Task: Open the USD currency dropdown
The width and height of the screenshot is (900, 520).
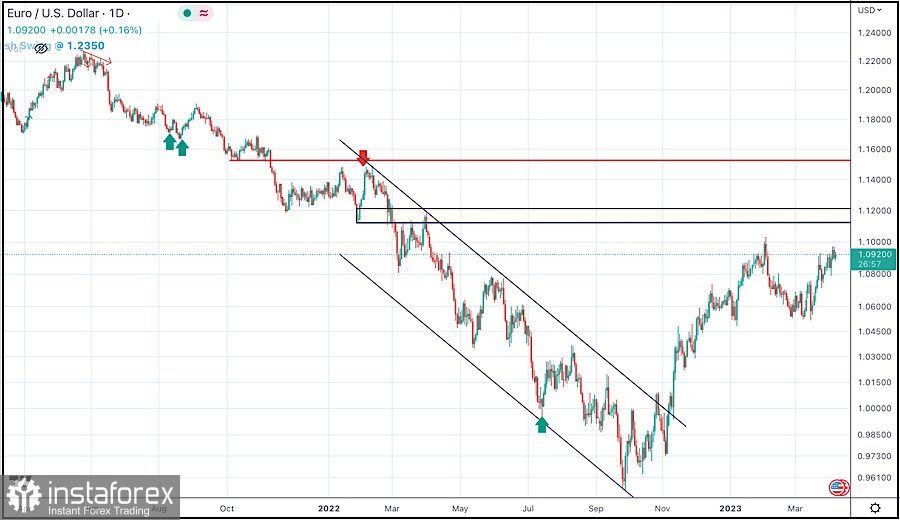Action: (x=870, y=10)
